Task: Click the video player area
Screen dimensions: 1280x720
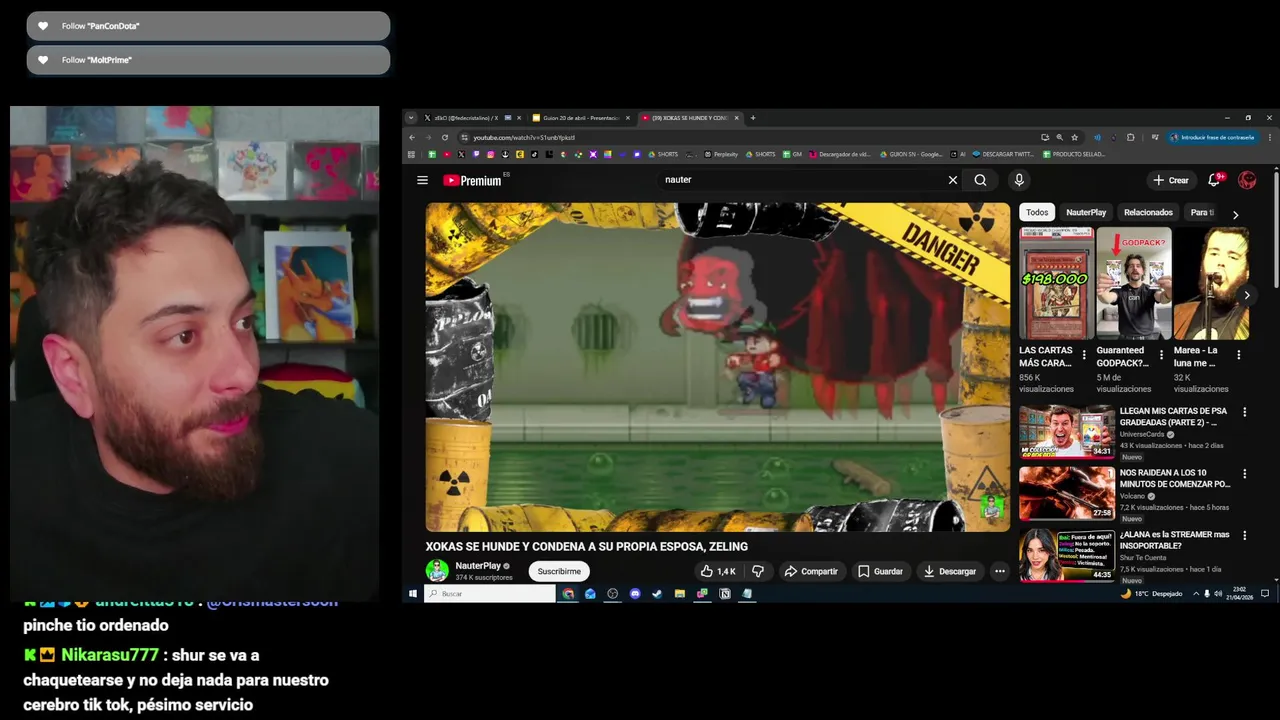Action: pyautogui.click(x=718, y=367)
